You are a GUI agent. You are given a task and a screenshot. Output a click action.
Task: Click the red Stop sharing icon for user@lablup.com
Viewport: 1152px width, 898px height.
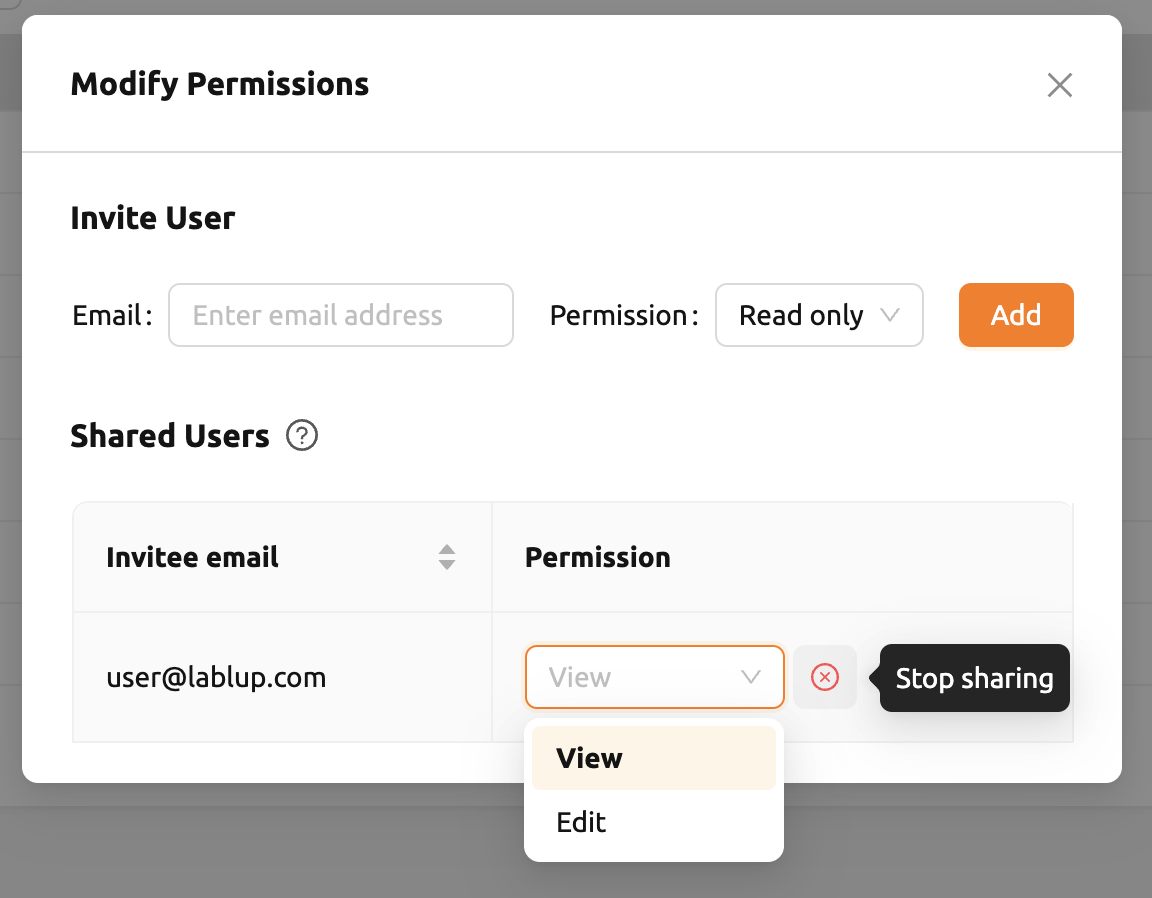click(x=825, y=677)
